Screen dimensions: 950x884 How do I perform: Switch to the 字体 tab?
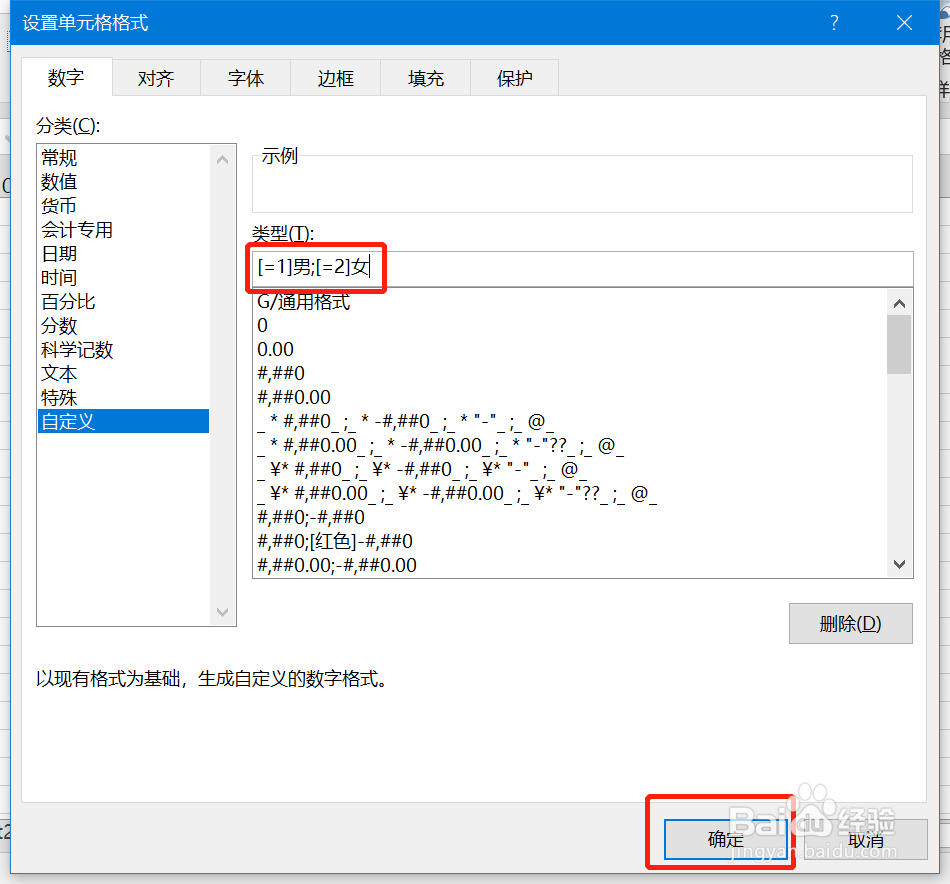click(245, 77)
